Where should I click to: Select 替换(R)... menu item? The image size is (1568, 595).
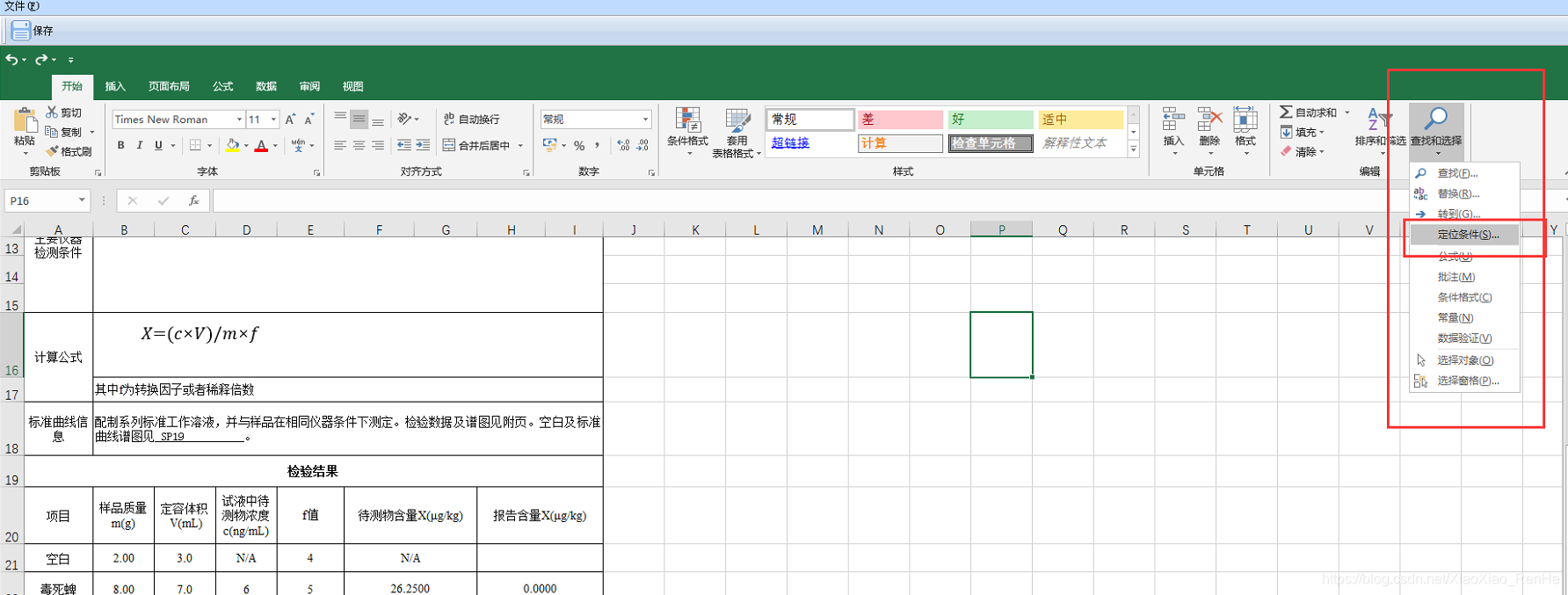(x=1465, y=193)
